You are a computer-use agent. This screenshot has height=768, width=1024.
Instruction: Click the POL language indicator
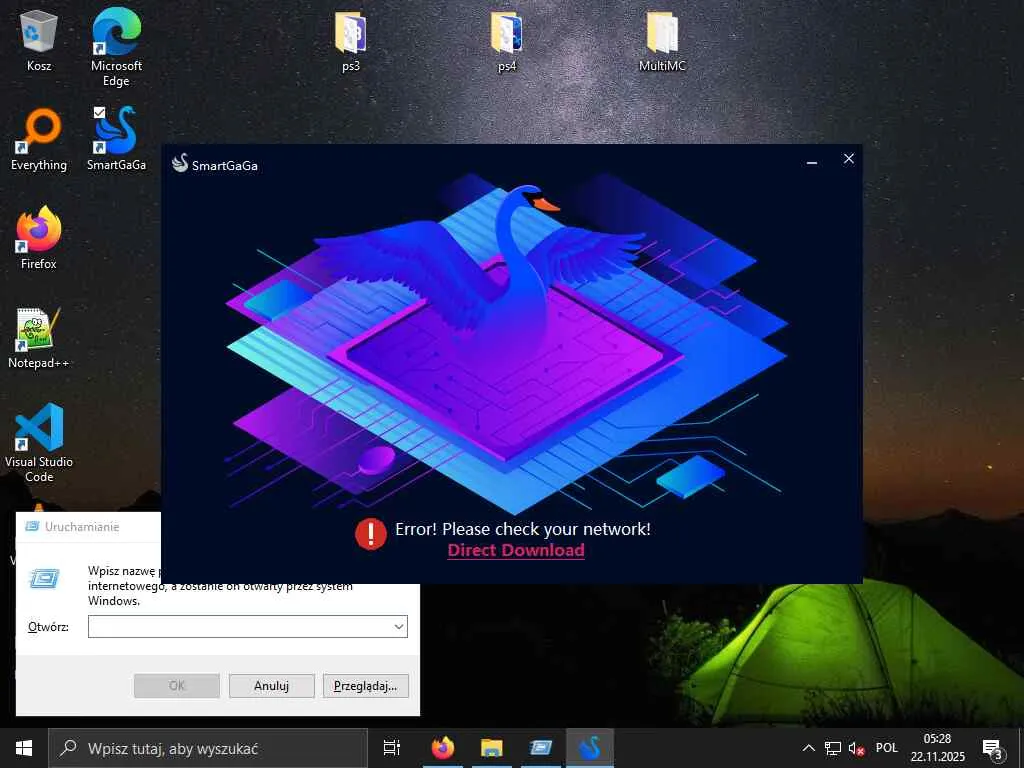pyautogui.click(x=887, y=748)
